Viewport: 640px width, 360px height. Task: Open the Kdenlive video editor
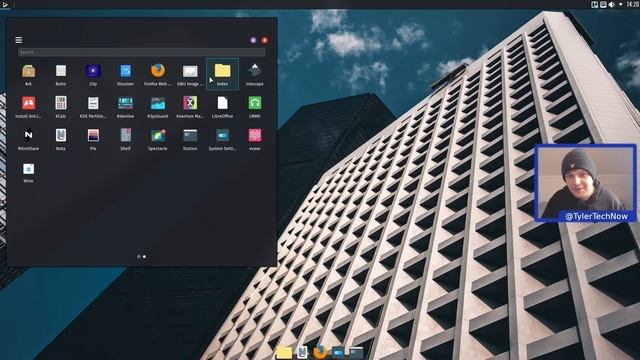(125, 107)
